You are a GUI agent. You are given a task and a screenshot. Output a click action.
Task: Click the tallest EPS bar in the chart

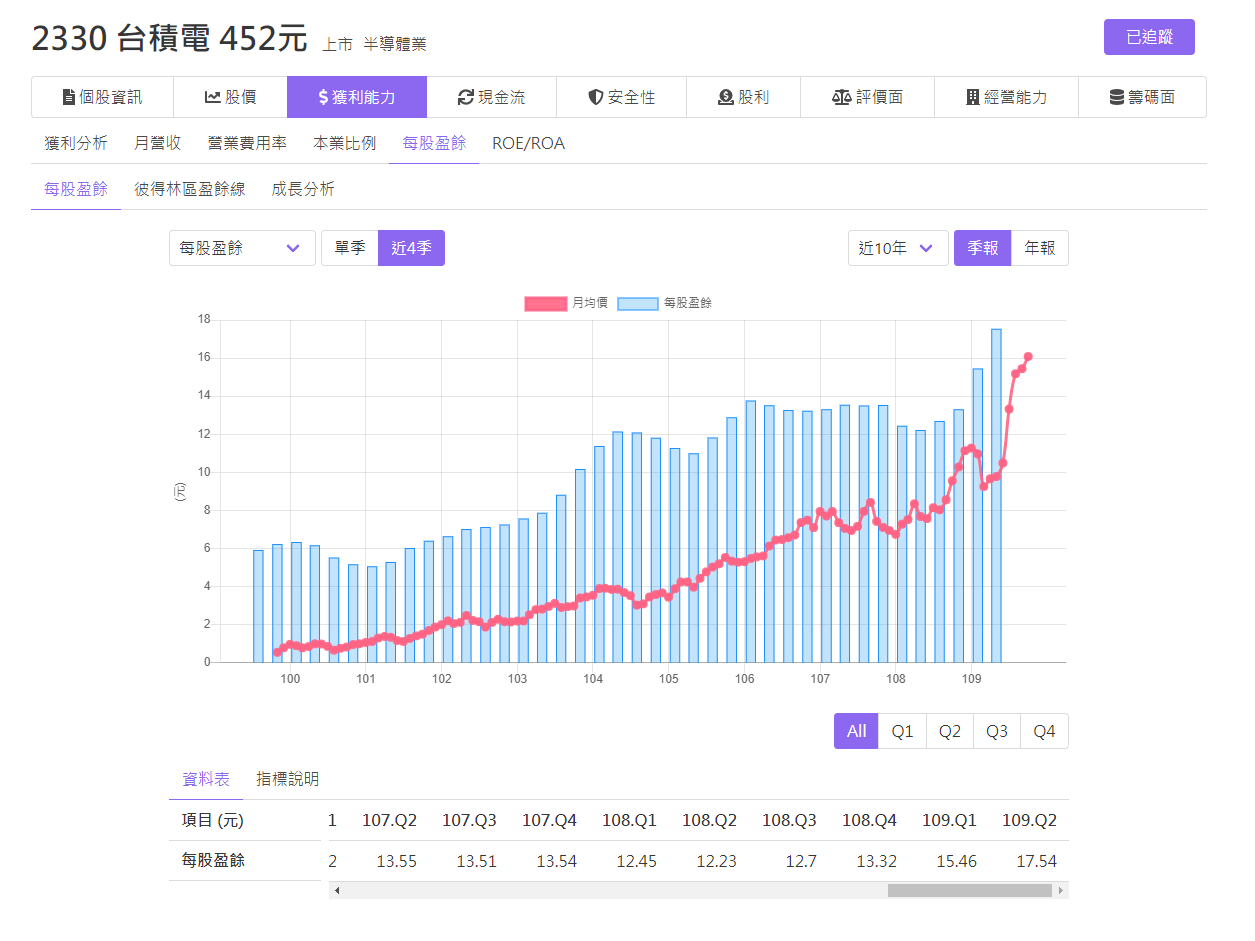click(x=996, y=495)
